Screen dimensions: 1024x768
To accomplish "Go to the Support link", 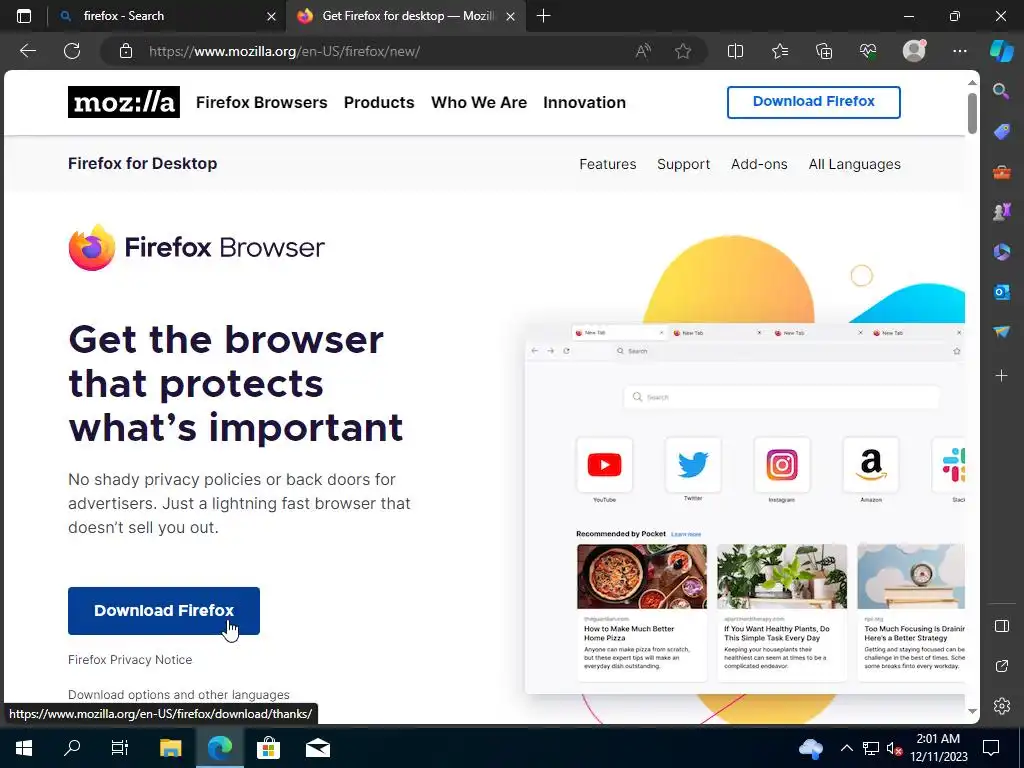I will tap(683, 164).
